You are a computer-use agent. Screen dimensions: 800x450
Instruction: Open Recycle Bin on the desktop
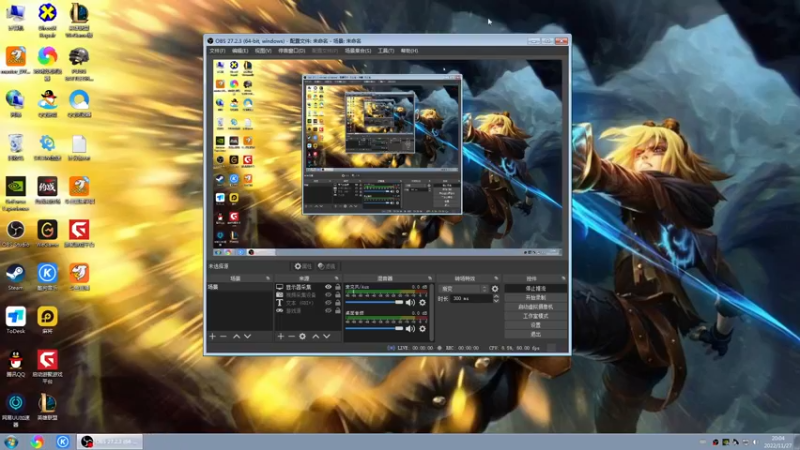pos(16,147)
